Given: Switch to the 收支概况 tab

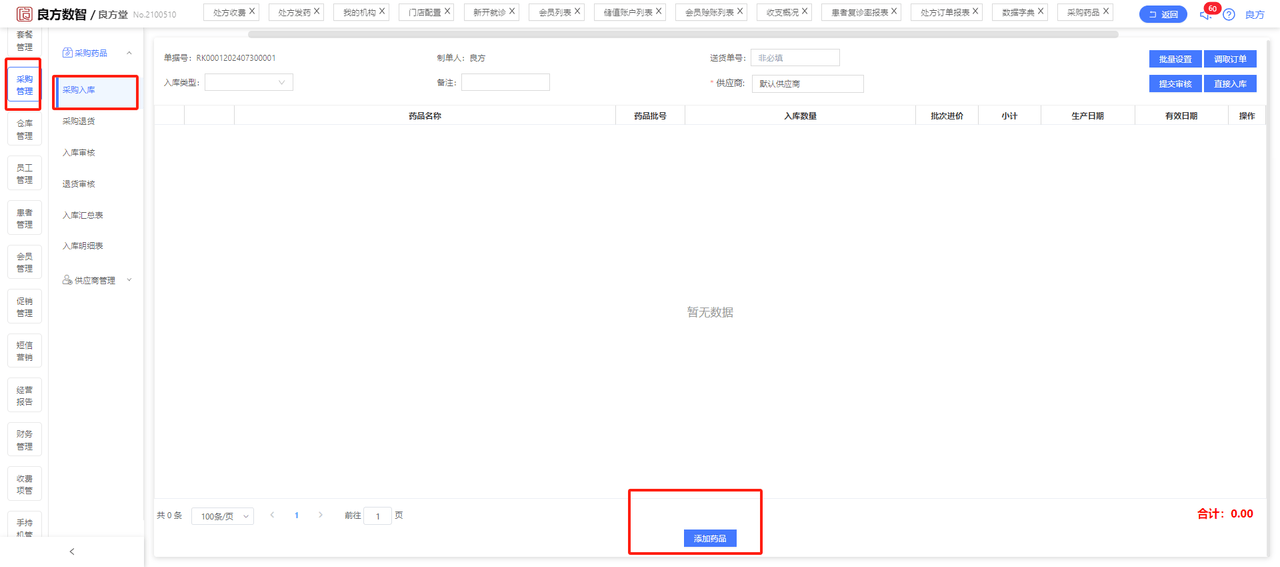Looking at the screenshot, I should click(x=782, y=13).
